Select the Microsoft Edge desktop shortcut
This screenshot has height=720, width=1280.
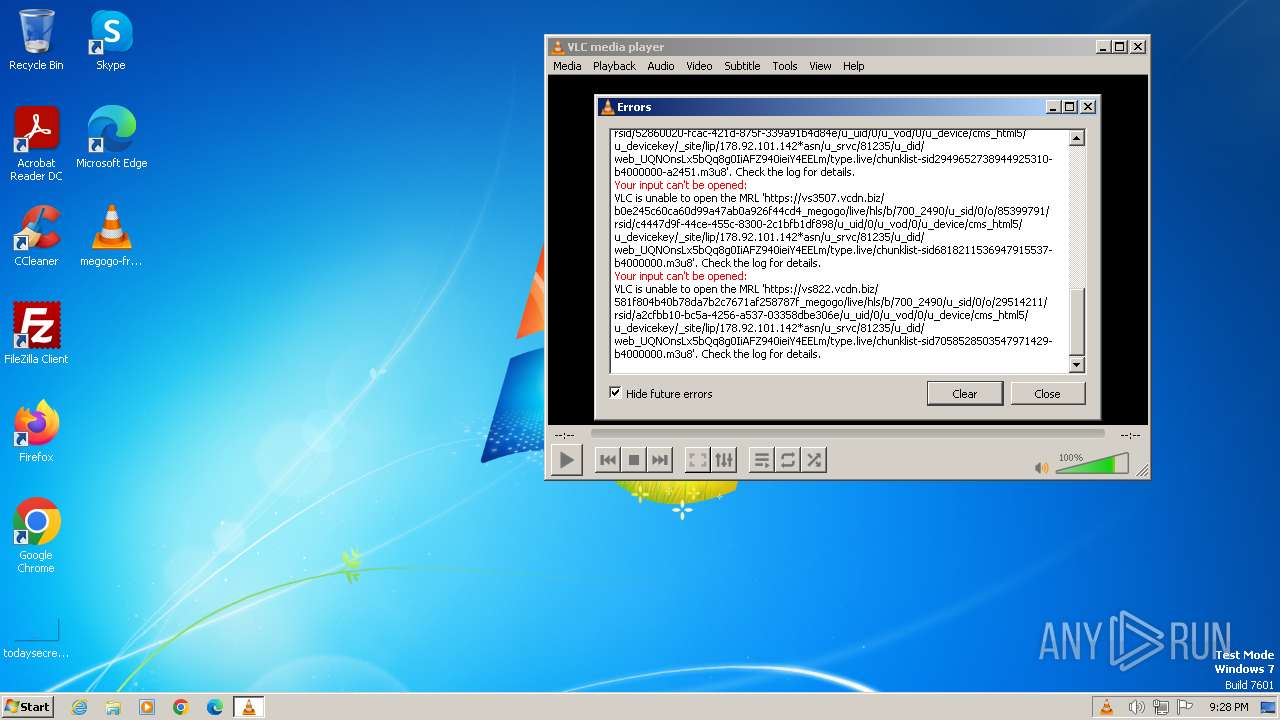click(x=111, y=139)
